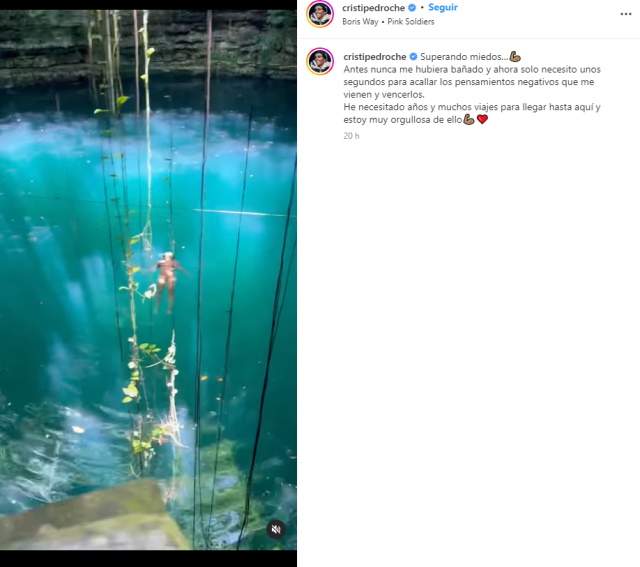
Task: Open cristipedroche username link in header
Action: pyautogui.click(x=373, y=8)
